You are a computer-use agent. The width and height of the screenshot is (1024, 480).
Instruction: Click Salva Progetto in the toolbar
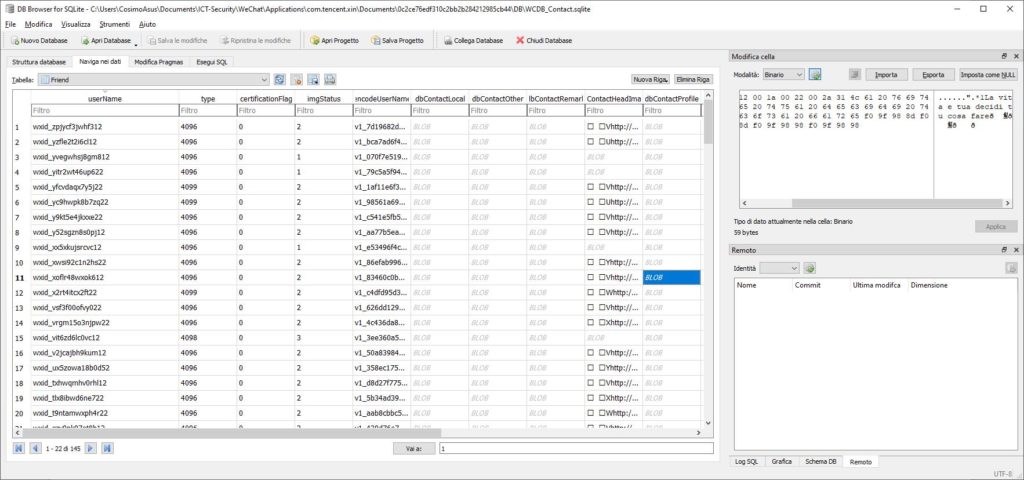tap(397, 40)
